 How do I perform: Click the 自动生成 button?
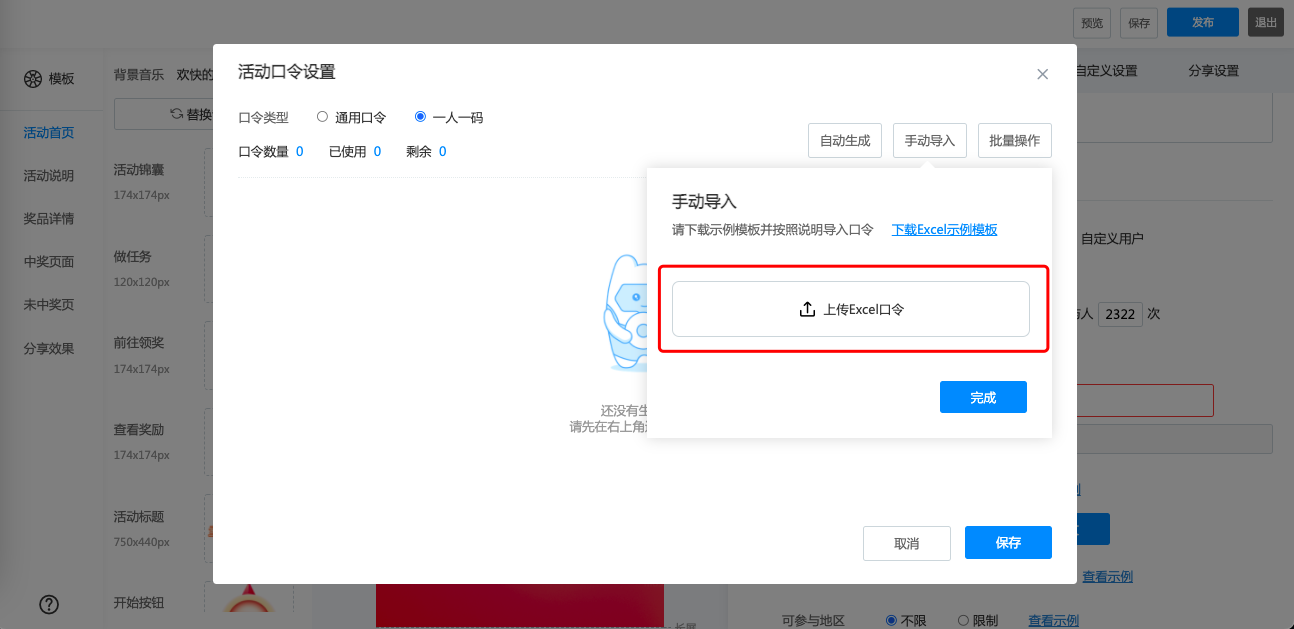(x=845, y=141)
